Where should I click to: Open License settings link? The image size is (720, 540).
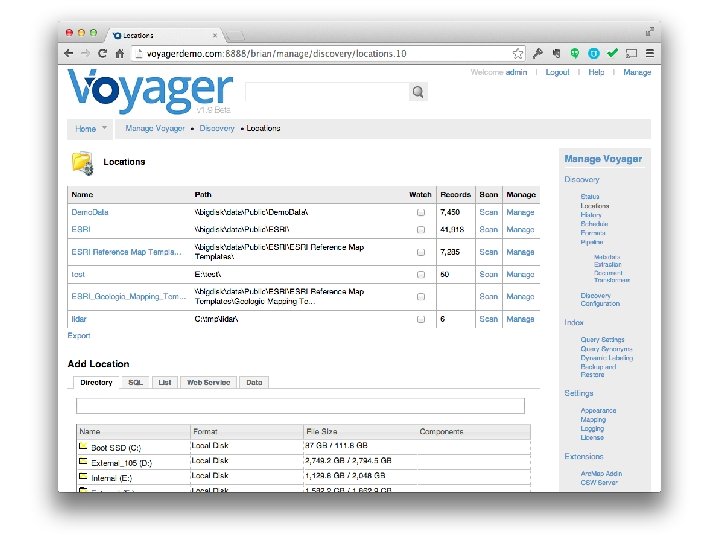592,438
